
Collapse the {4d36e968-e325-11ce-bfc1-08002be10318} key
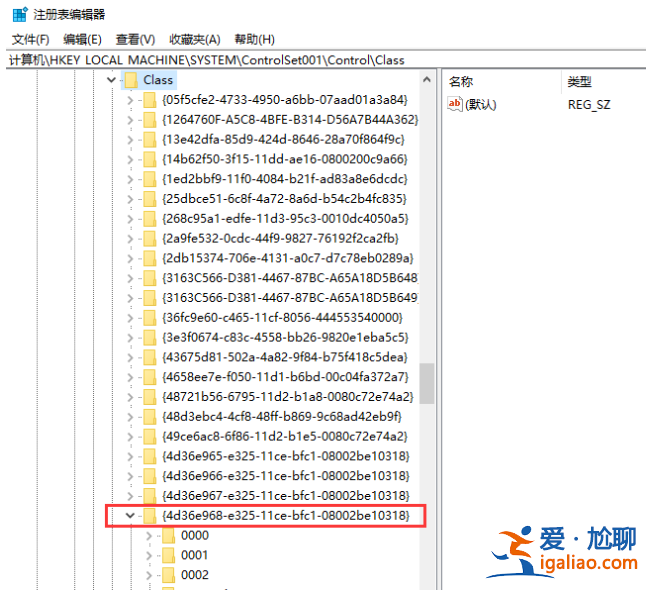point(130,515)
